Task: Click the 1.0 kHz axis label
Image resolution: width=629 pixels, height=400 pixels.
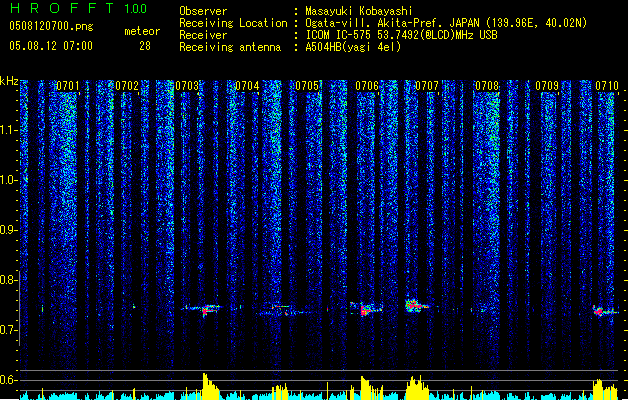Action: (9, 180)
